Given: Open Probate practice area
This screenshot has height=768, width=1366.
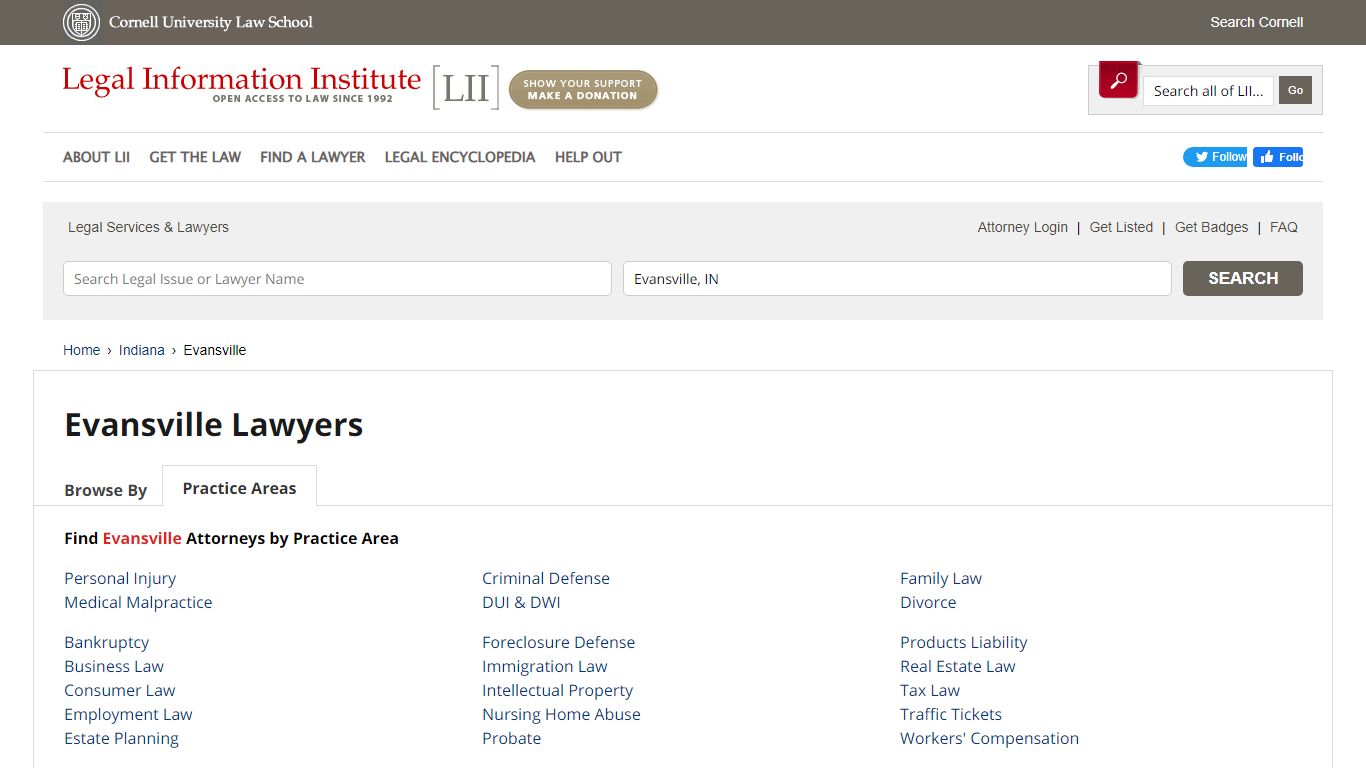Looking at the screenshot, I should pos(511,738).
